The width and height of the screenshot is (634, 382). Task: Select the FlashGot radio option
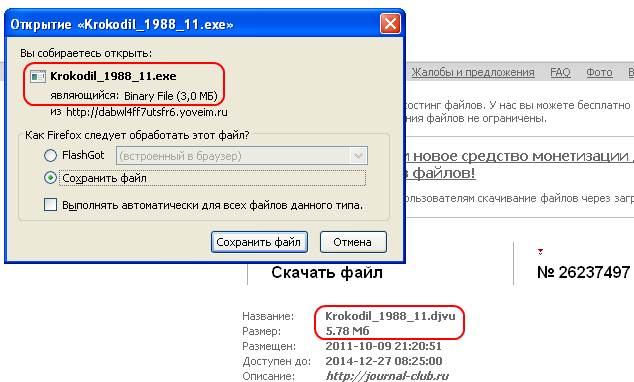click(x=50, y=155)
